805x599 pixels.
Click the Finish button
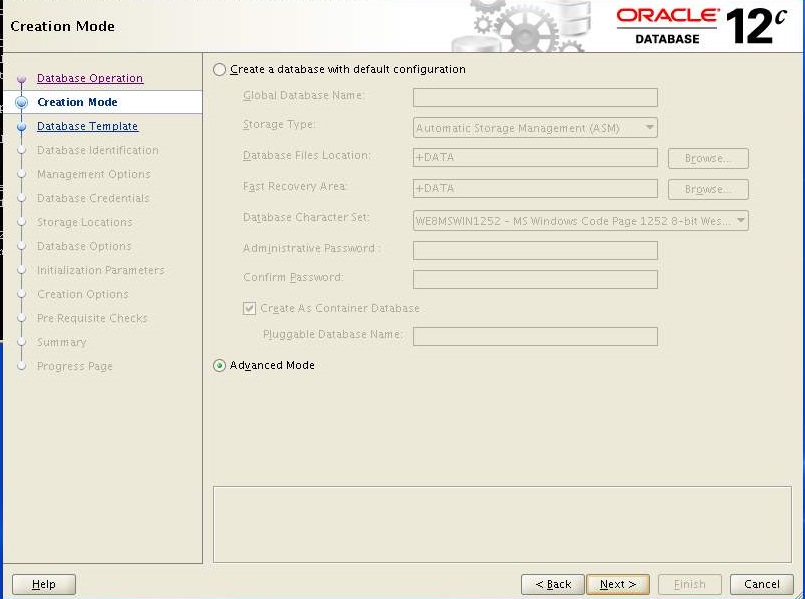click(689, 584)
